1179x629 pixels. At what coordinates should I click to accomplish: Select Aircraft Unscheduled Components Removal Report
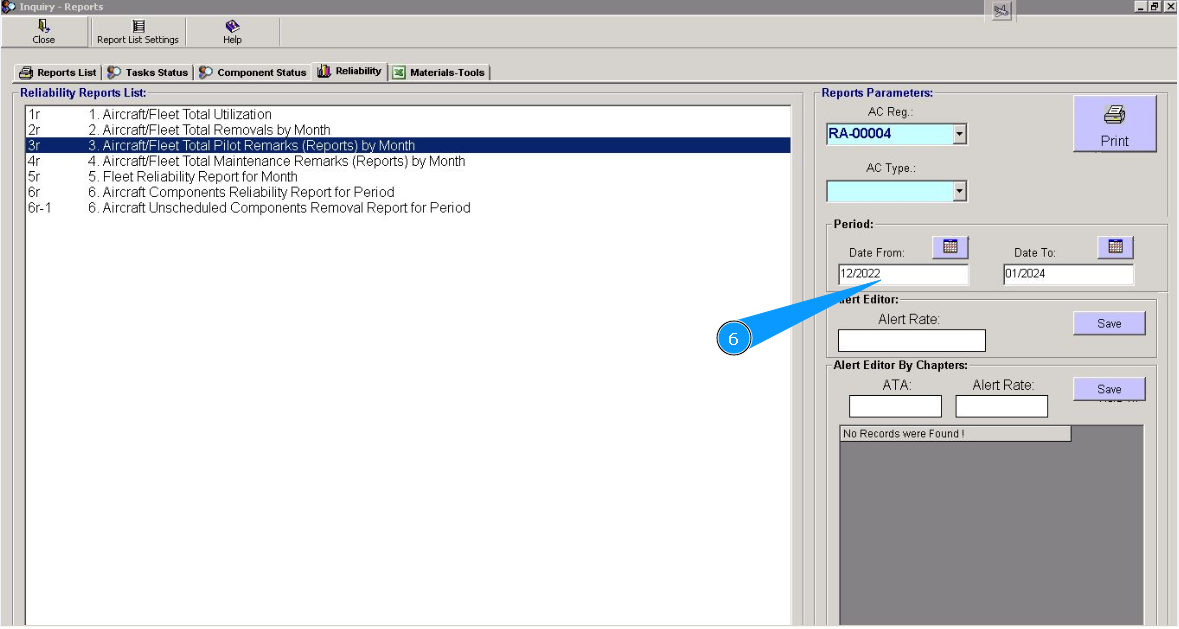coord(408,207)
